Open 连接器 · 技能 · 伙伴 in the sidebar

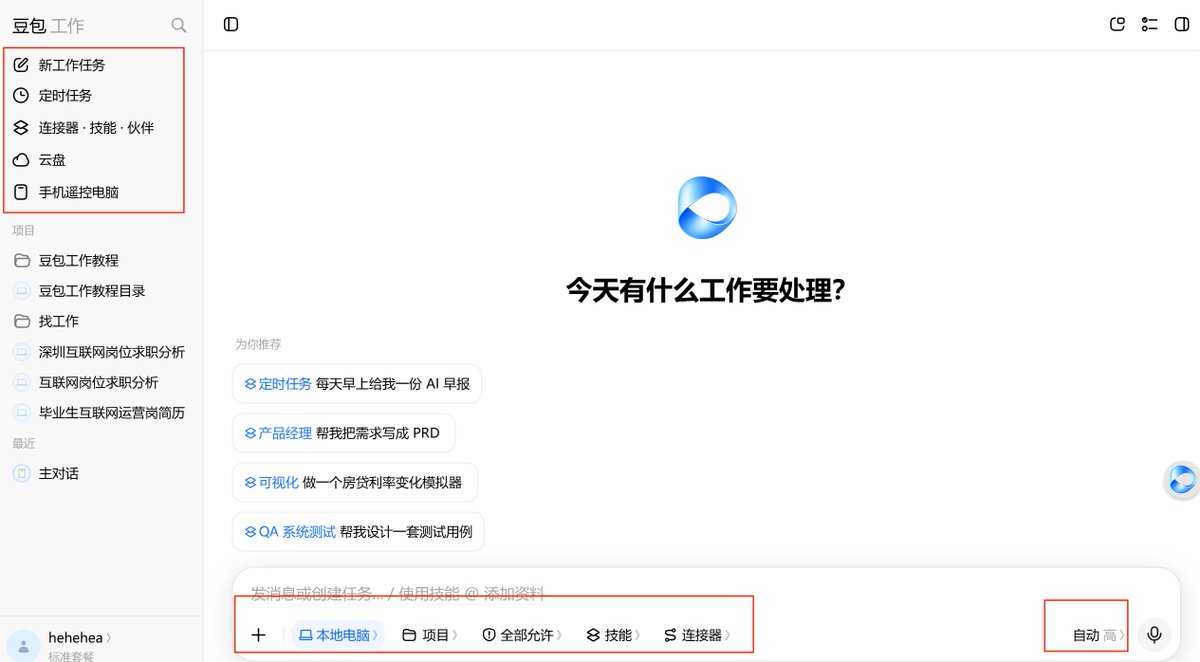(94, 128)
